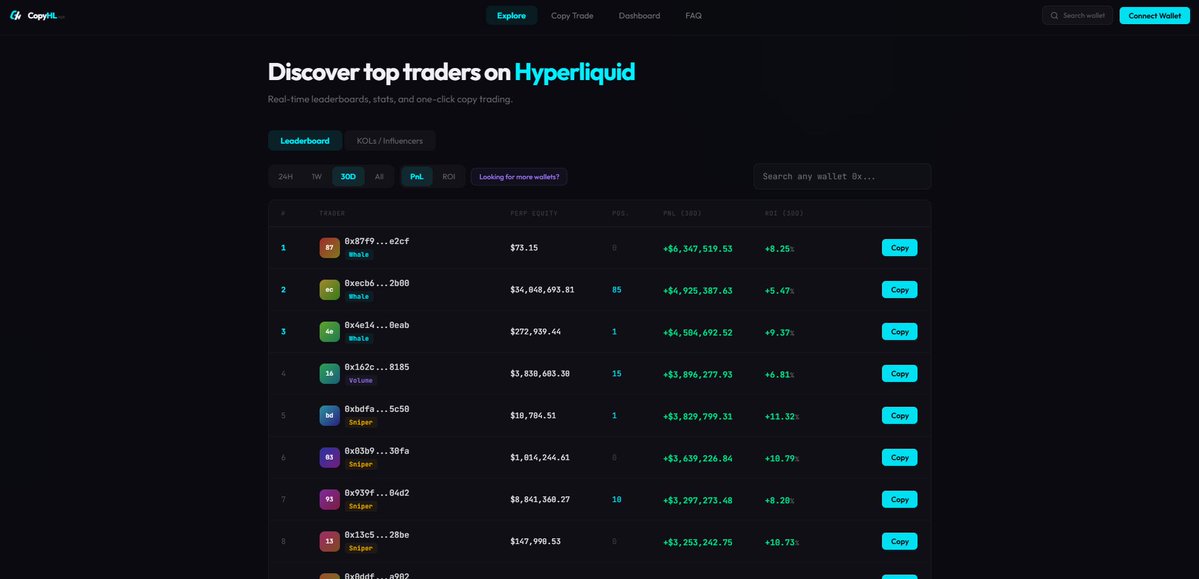
Task: Click perp equity value $34,048,693.81
Action: 542,290
